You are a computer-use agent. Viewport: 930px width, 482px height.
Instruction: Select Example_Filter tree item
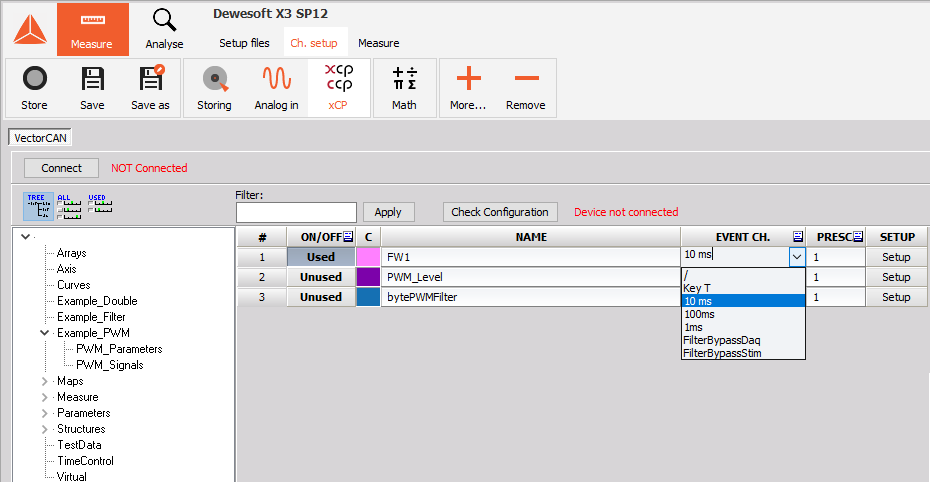tap(91, 317)
